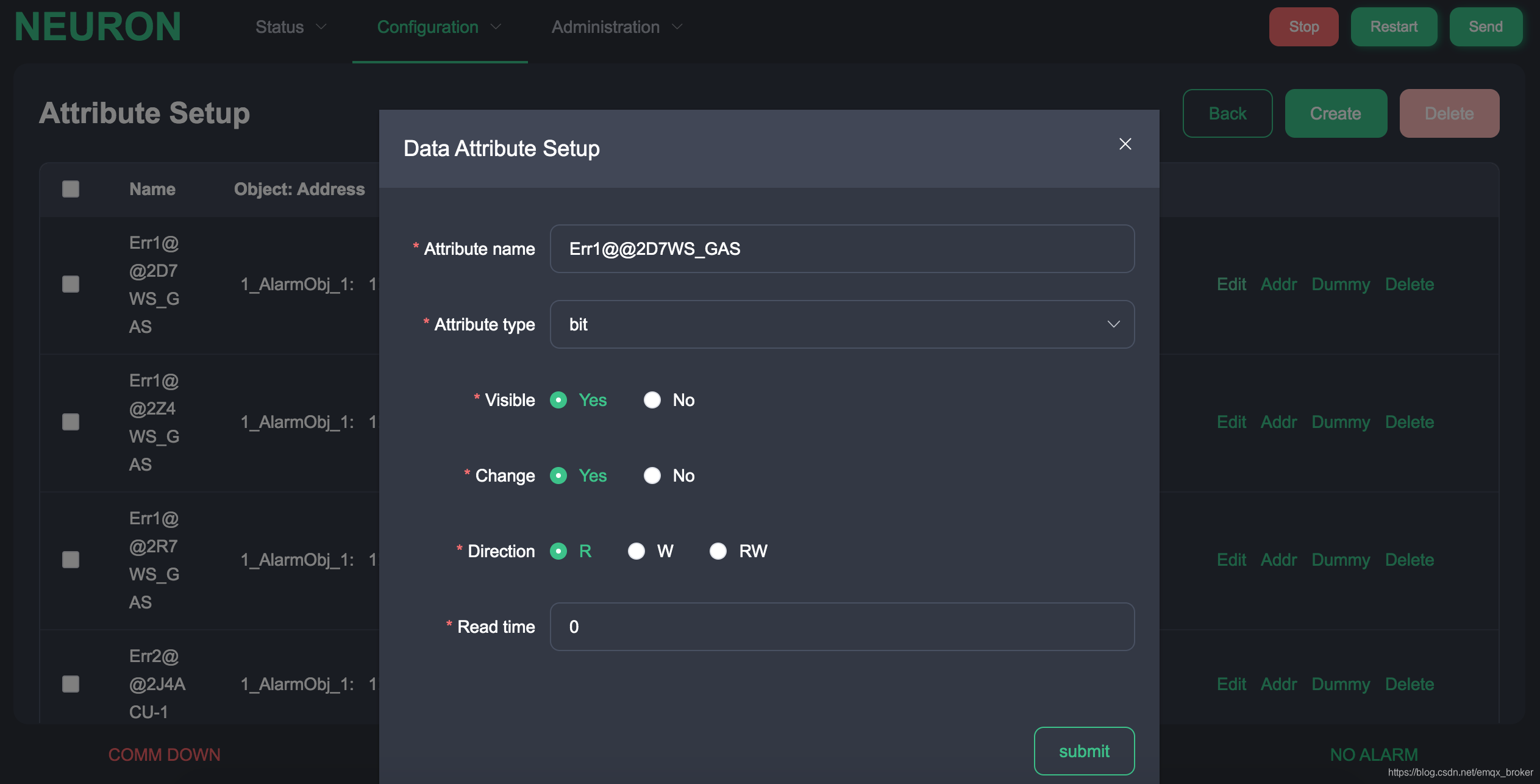This screenshot has width=1540, height=784.
Task: Click the Delete button beside Create
Action: click(x=1449, y=113)
